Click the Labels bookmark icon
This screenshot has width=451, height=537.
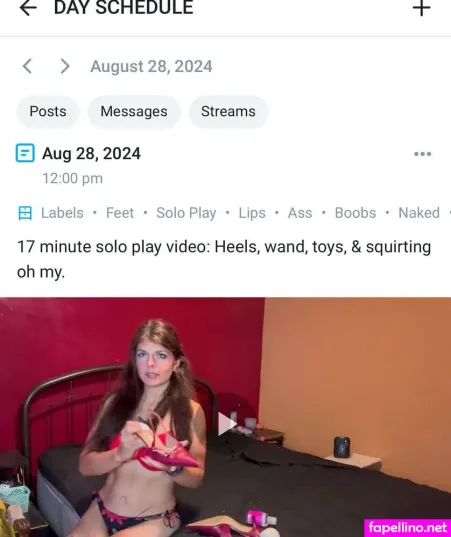pyautogui.click(x=25, y=213)
